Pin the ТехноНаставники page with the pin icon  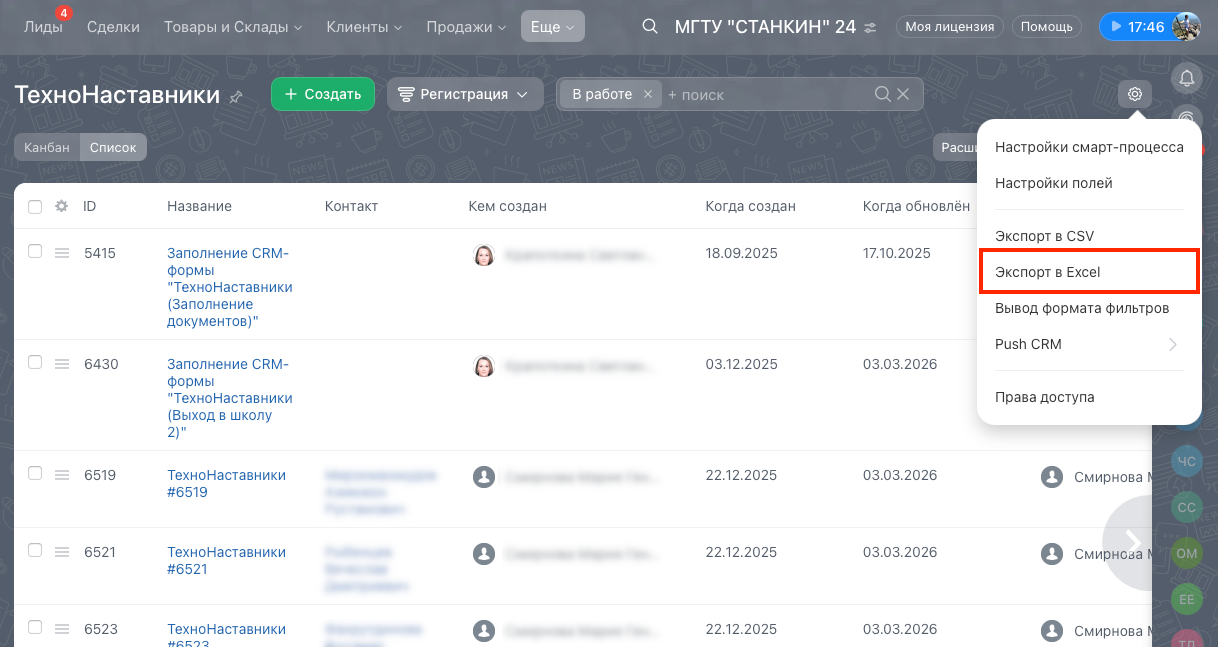coord(236,97)
